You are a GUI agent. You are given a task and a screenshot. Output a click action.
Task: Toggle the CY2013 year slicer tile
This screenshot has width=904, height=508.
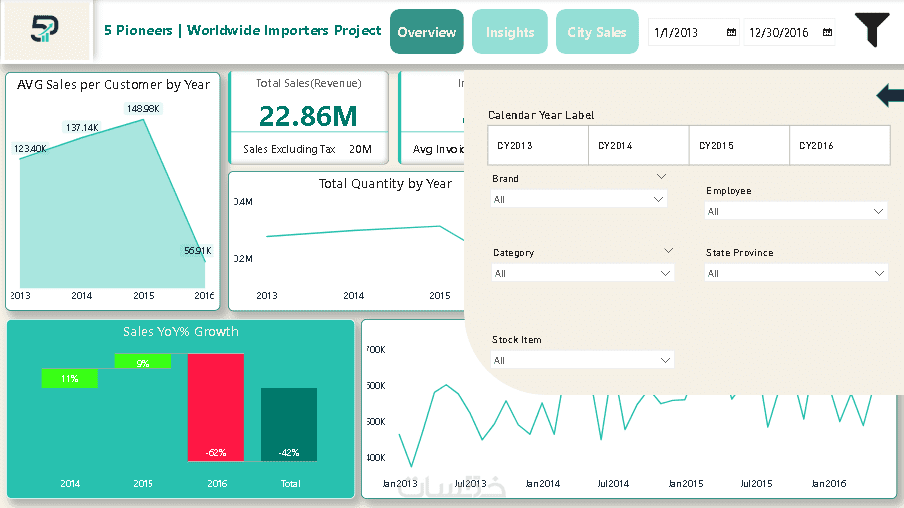[538, 145]
